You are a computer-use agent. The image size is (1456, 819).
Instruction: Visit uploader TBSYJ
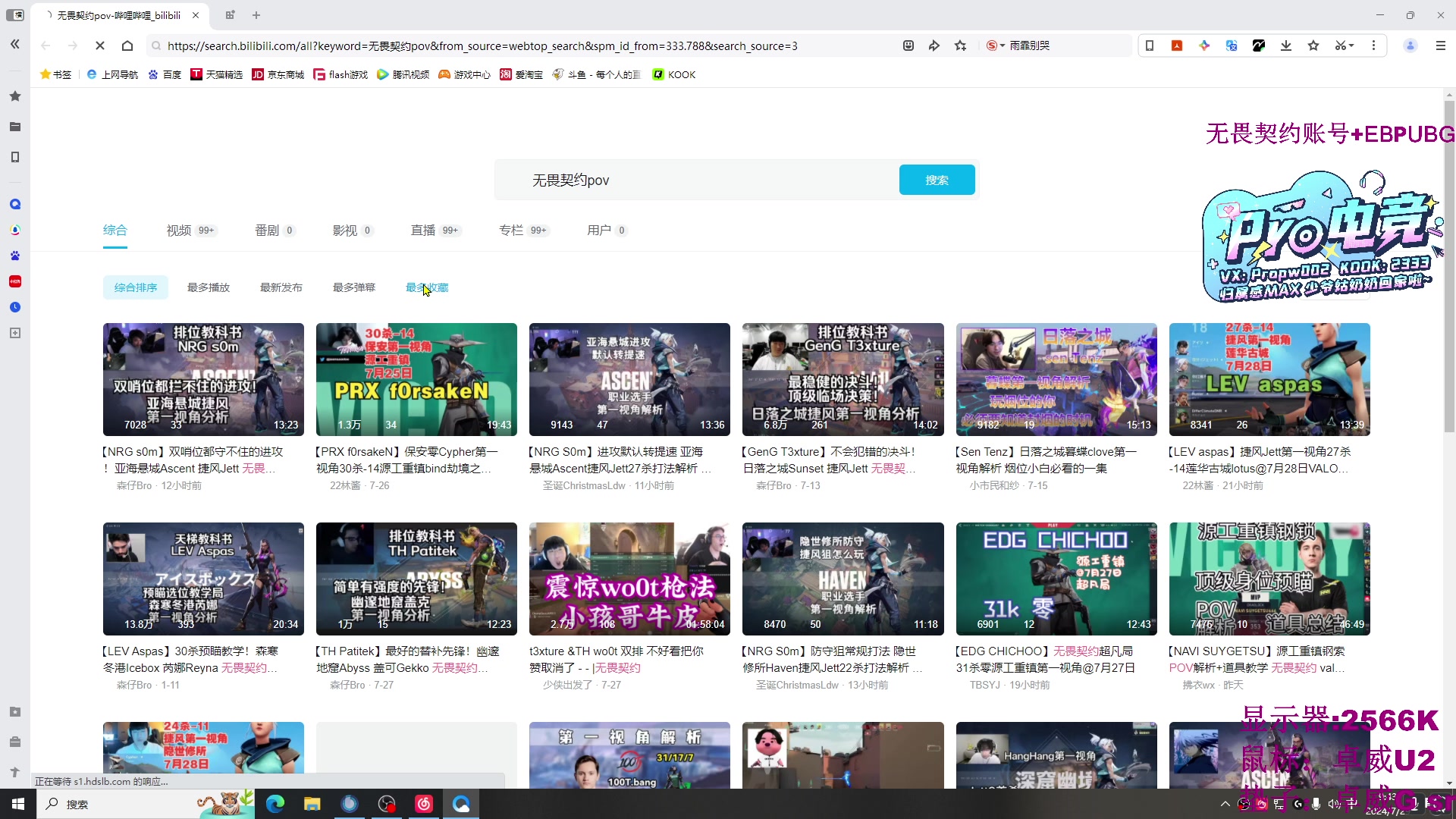coord(985,685)
